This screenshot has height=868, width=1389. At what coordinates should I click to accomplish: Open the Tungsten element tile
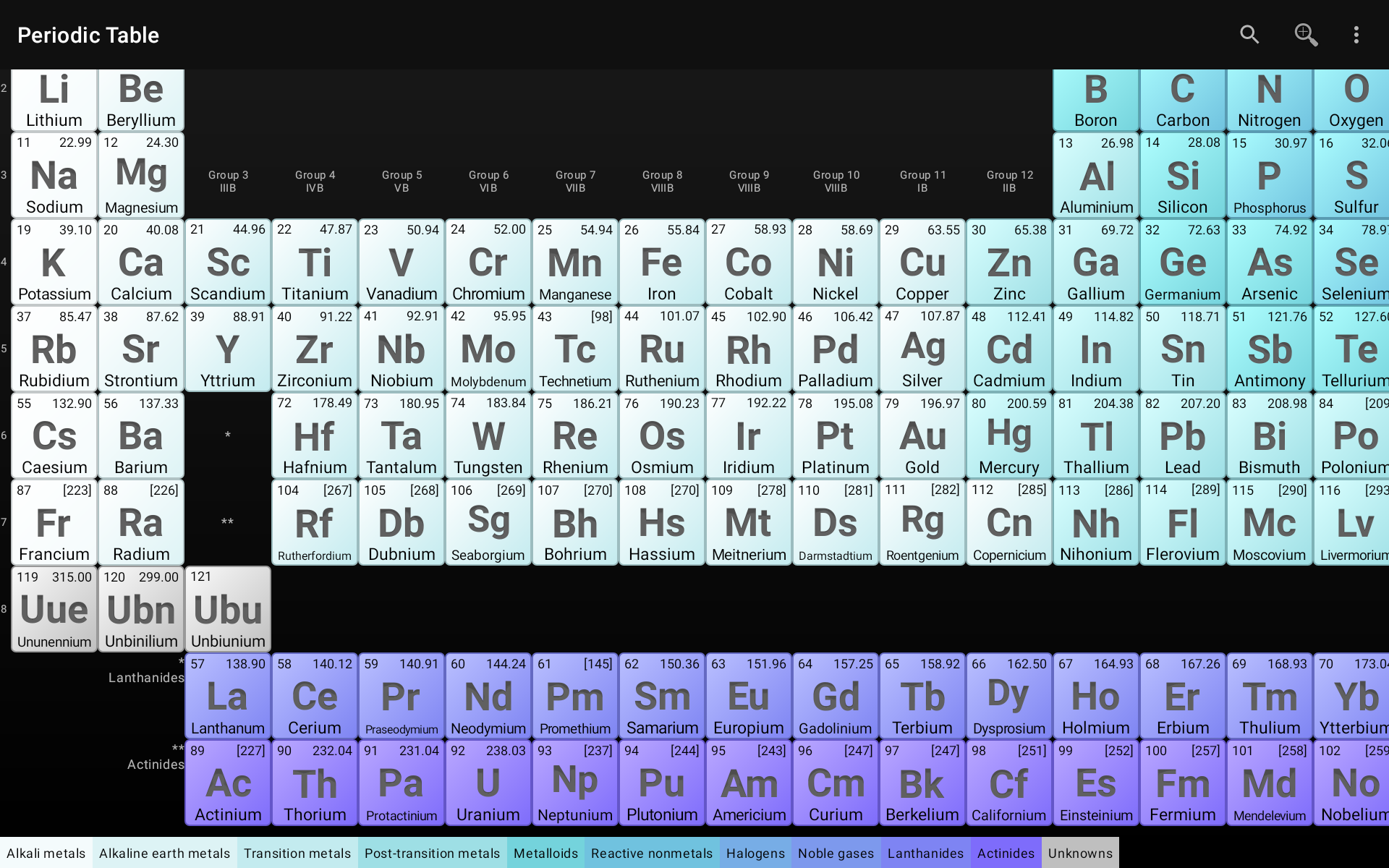[x=488, y=435]
